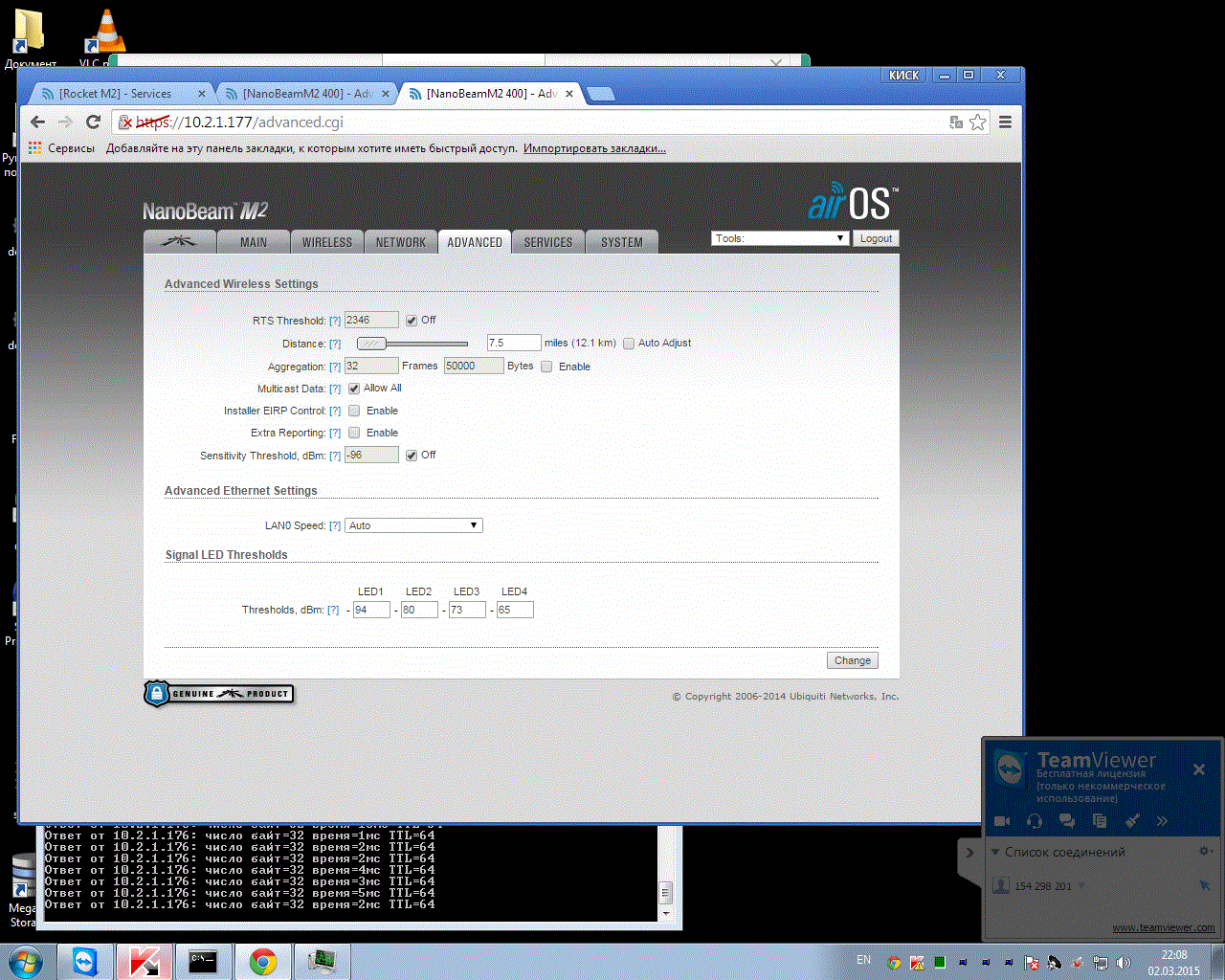Open the SYSTEM tab
The image size is (1225, 980).
622,242
